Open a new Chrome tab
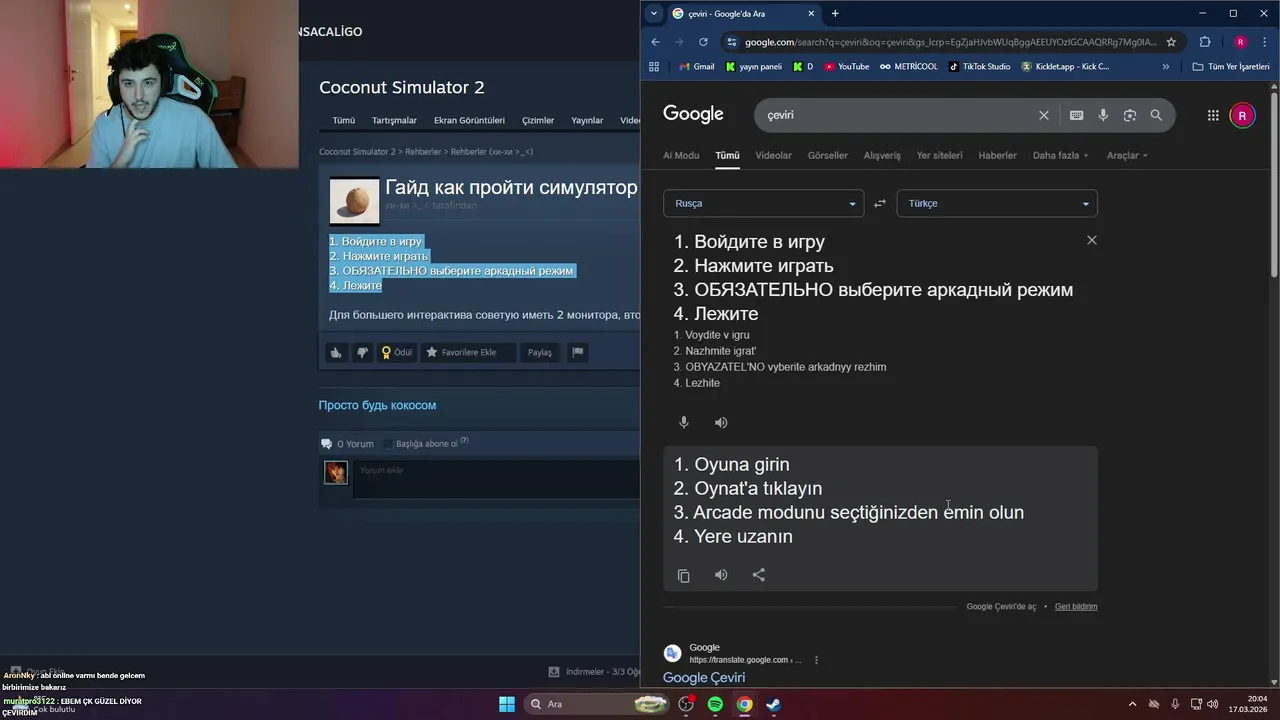The image size is (1280, 720). (835, 13)
